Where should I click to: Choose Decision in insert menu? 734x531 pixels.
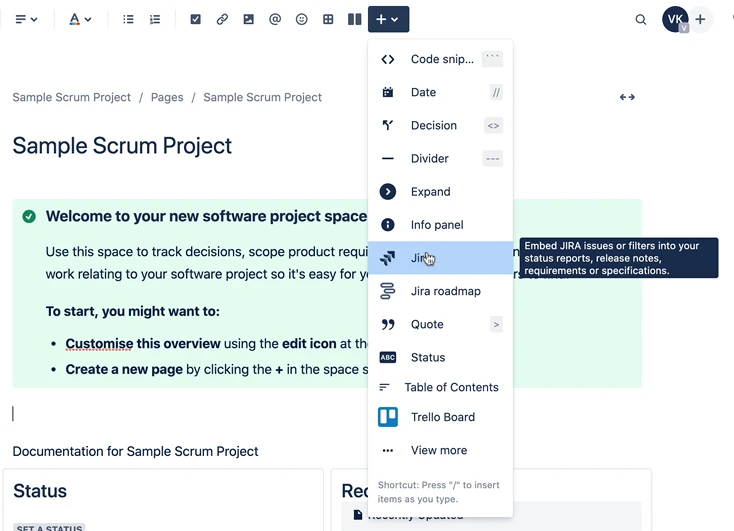pos(440,125)
